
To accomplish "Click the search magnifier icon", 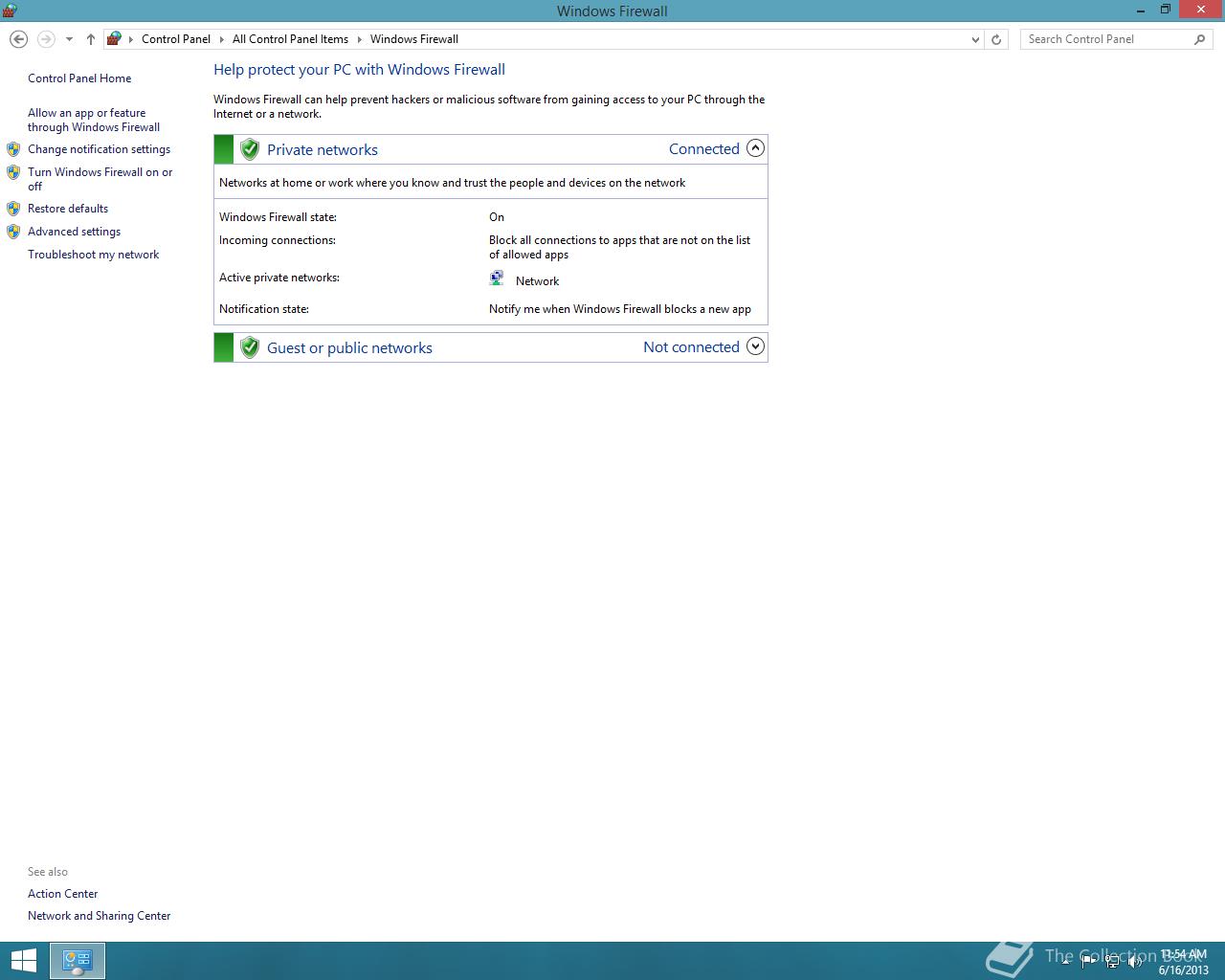I will pyautogui.click(x=1200, y=39).
